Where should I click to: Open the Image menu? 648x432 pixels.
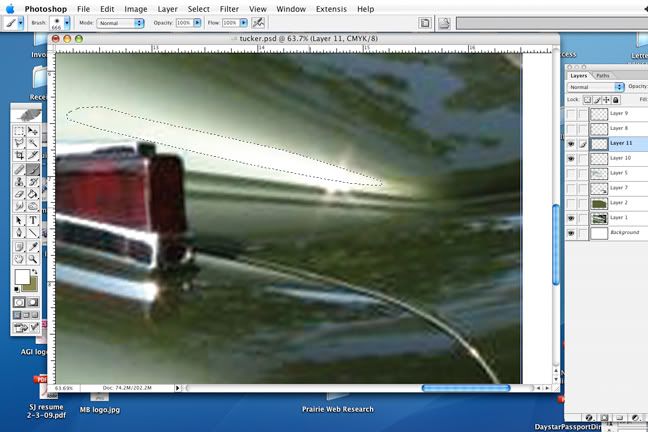point(136,9)
